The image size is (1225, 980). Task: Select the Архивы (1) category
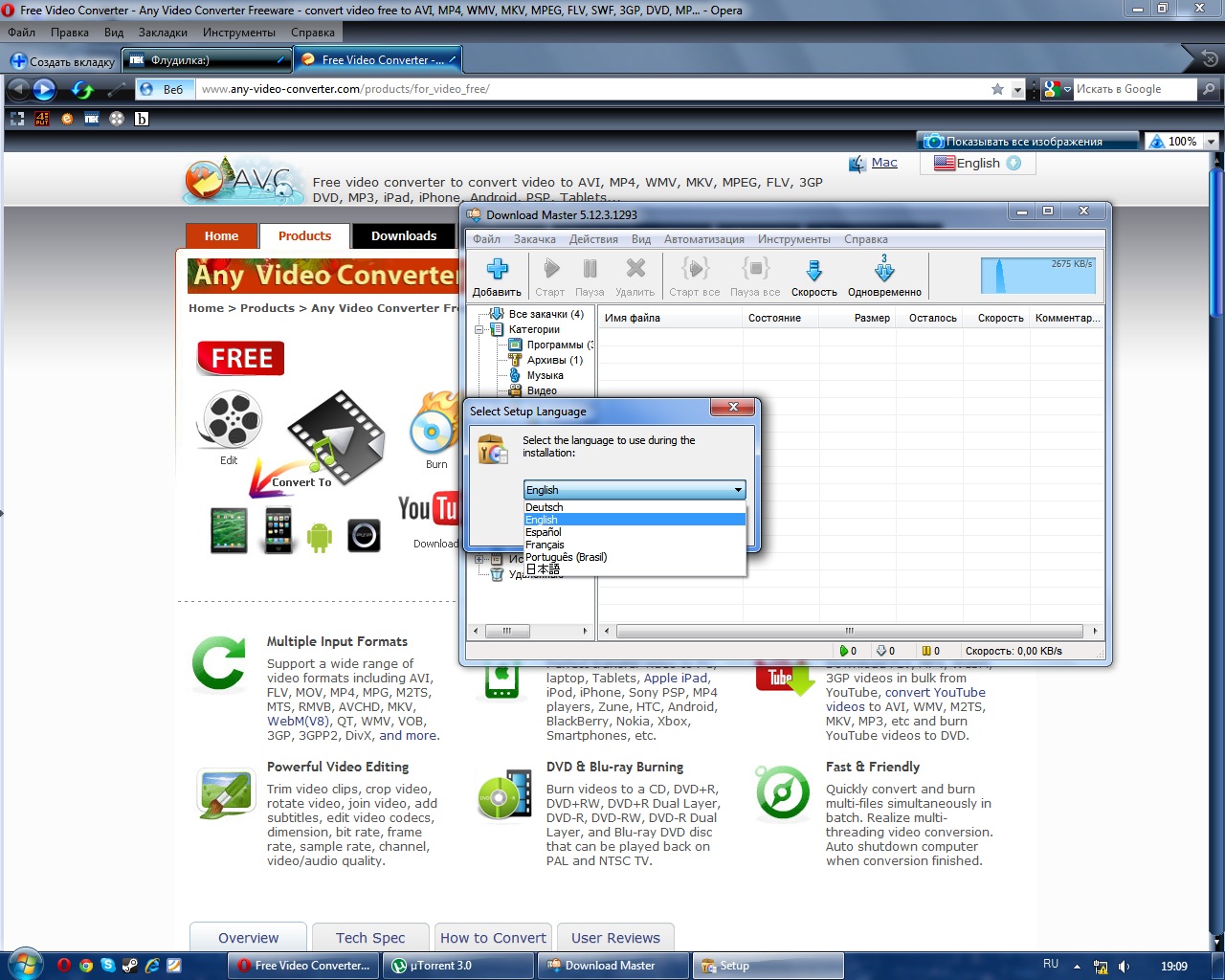(x=554, y=360)
